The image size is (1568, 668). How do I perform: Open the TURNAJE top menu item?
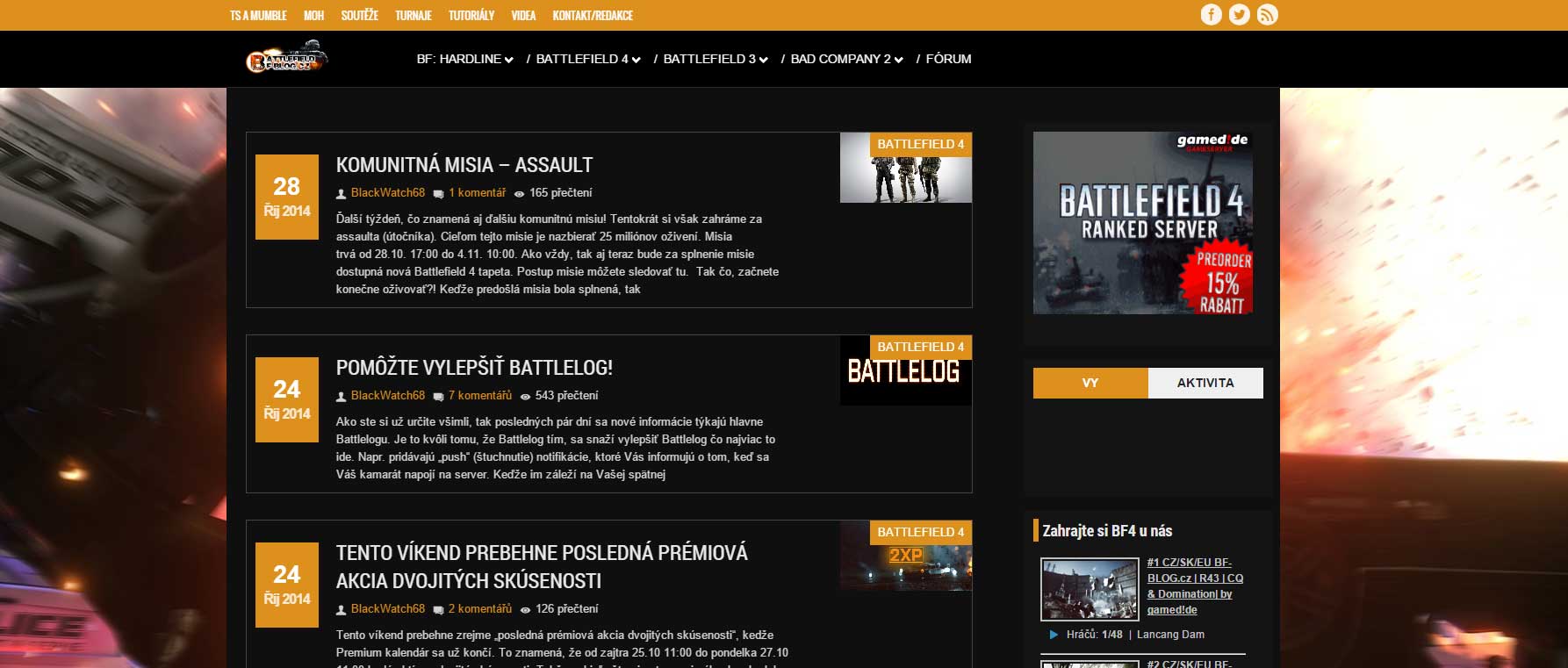[x=413, y=15]
